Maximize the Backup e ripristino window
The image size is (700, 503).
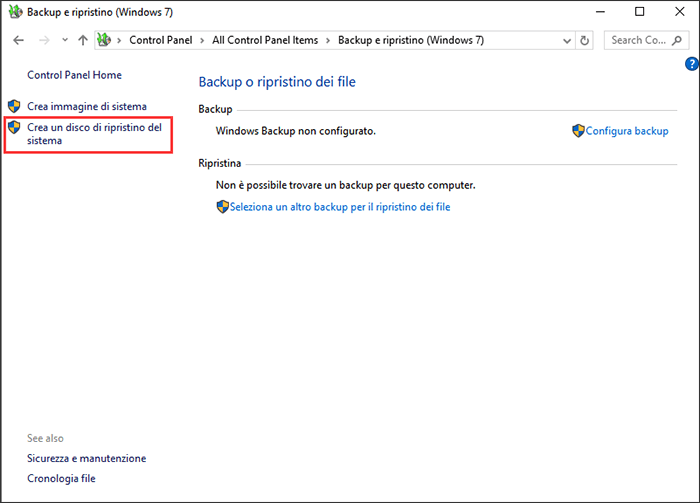click(640, 12)
